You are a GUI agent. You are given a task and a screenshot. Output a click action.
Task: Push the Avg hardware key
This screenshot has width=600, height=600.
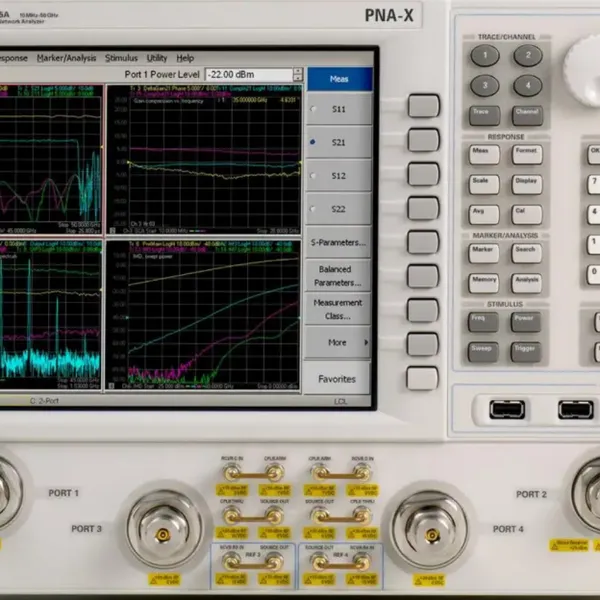(x=484, y=215)
